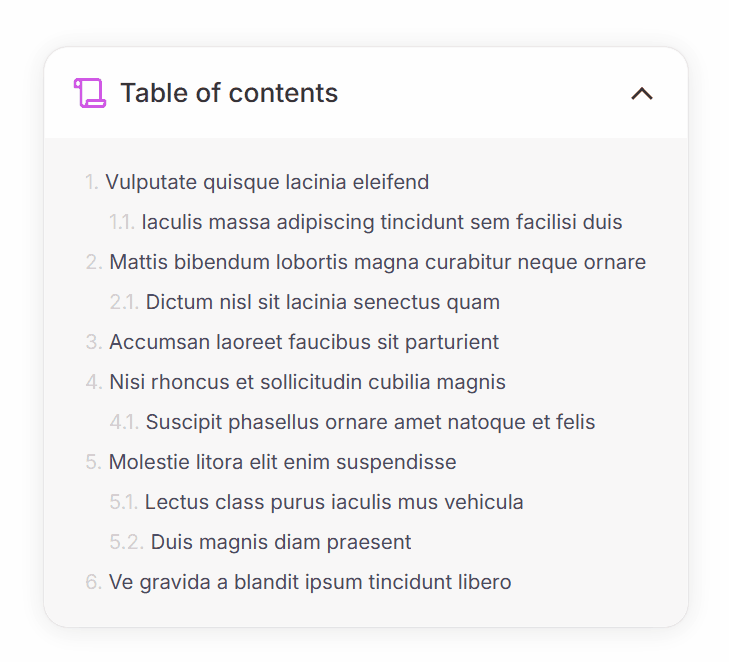The height and width of the screenshot is (662, 729).
Task: Select Nisi rhoncus et sollicitudin cubilia magnis
Action: click(307, 382)
